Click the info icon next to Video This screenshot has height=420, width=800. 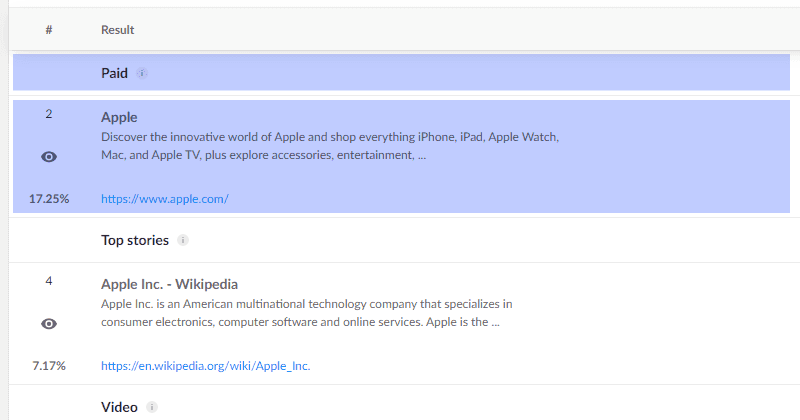coord(152,407)
